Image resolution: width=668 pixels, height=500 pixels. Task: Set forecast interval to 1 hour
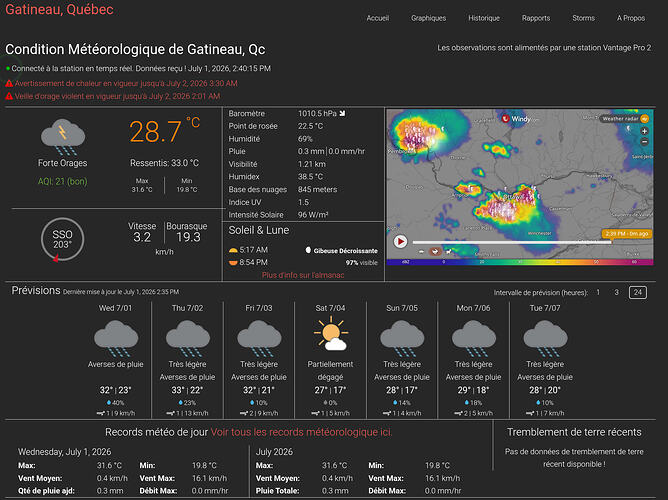[598, 292]
